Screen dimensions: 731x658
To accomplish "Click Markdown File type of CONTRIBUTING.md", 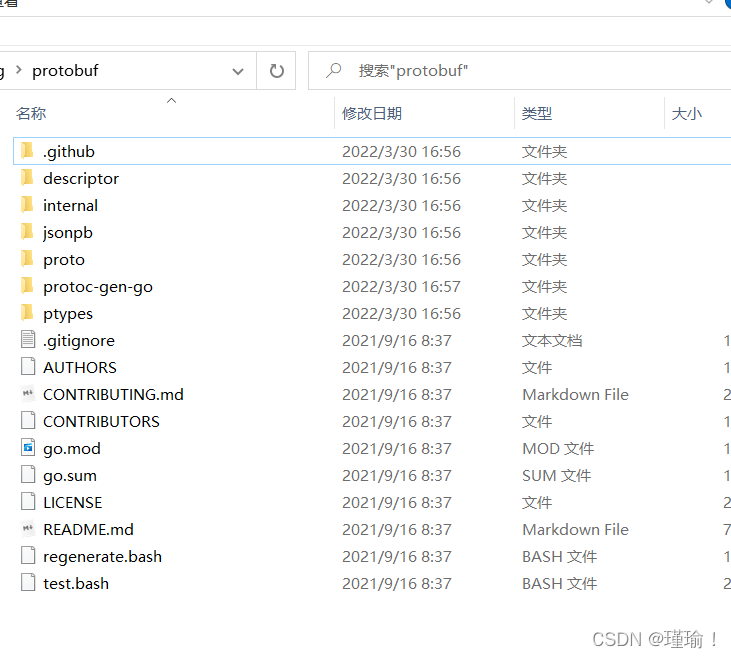I will tap(575, 395).
